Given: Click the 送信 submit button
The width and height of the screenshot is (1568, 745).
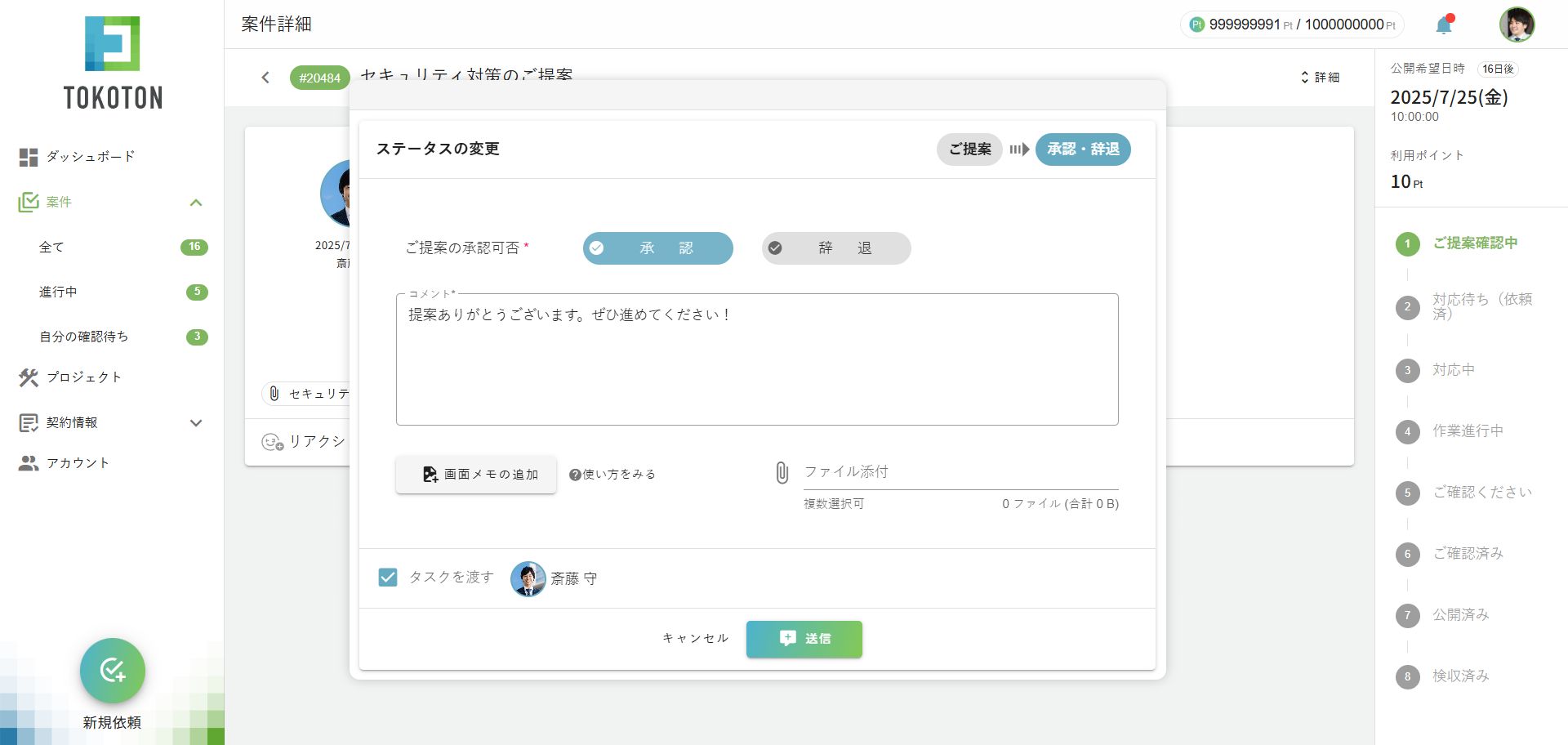Looking at the screenshot, I should click(x=804, y=639).
